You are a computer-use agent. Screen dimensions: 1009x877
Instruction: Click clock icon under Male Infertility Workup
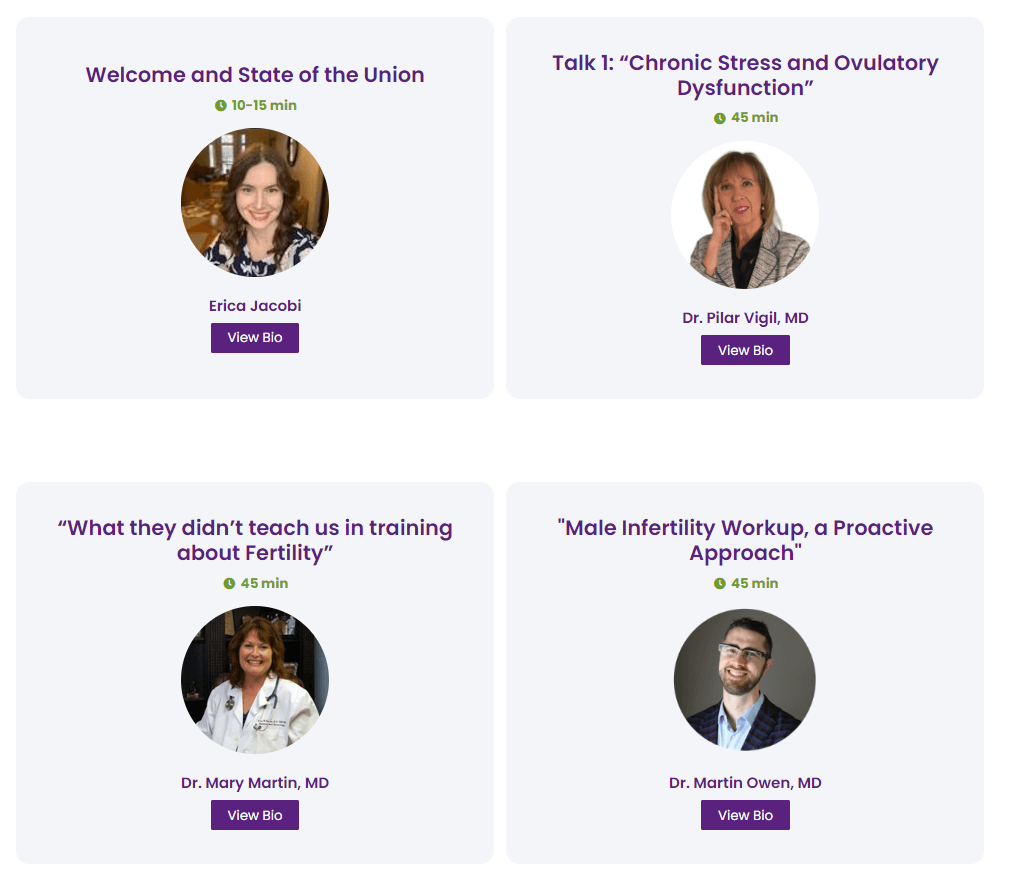pyautogui.click(x=719, y=584)
